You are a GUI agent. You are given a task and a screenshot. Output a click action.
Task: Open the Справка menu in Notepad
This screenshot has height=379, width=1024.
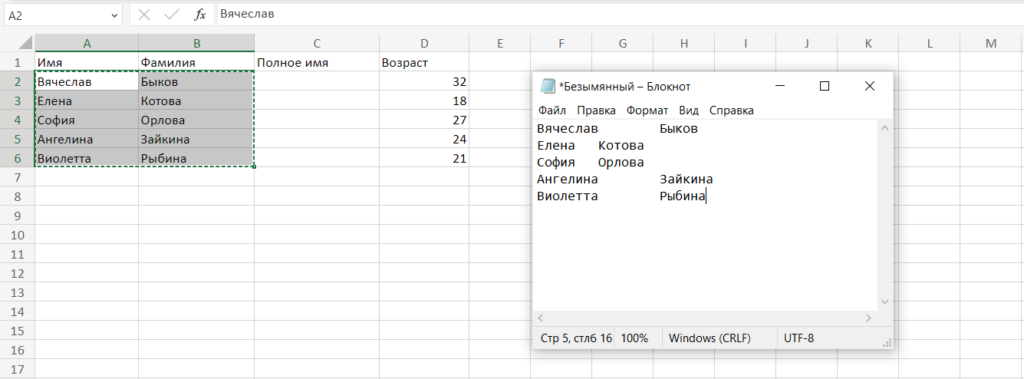731,110
